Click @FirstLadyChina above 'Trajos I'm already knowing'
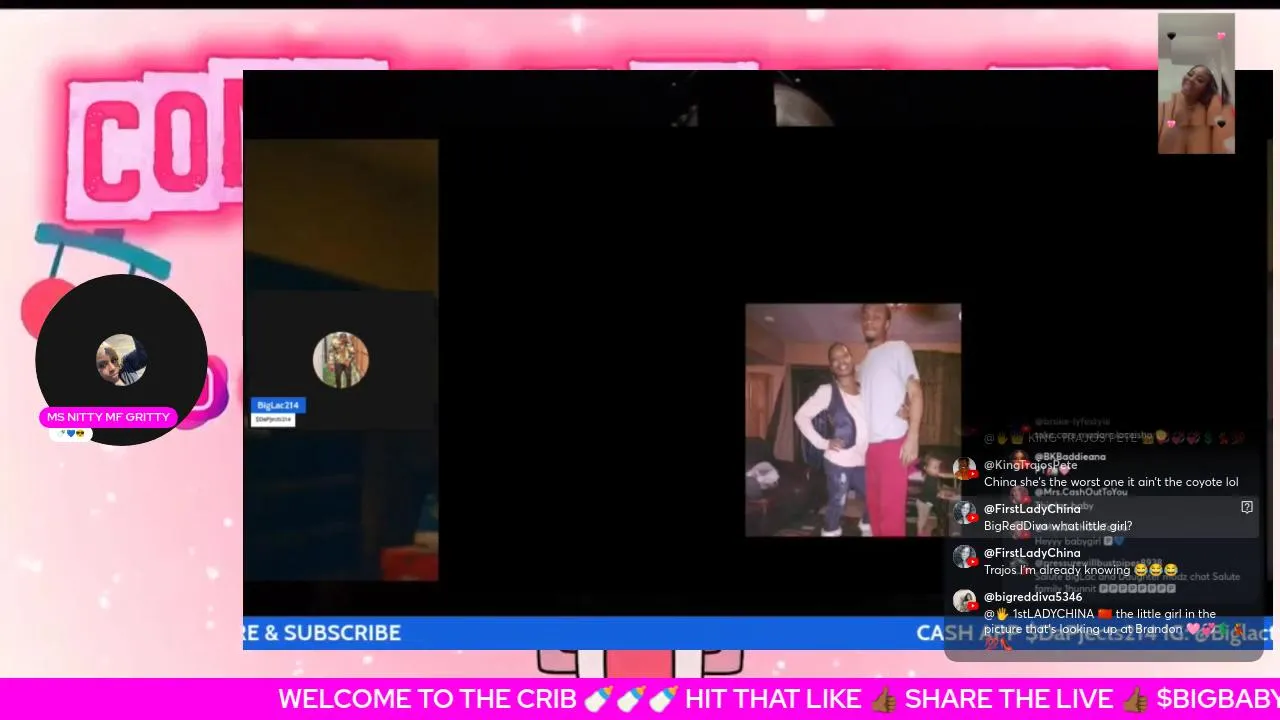The width and height of the screenshot is (1280, 720). coord(1032,553)
